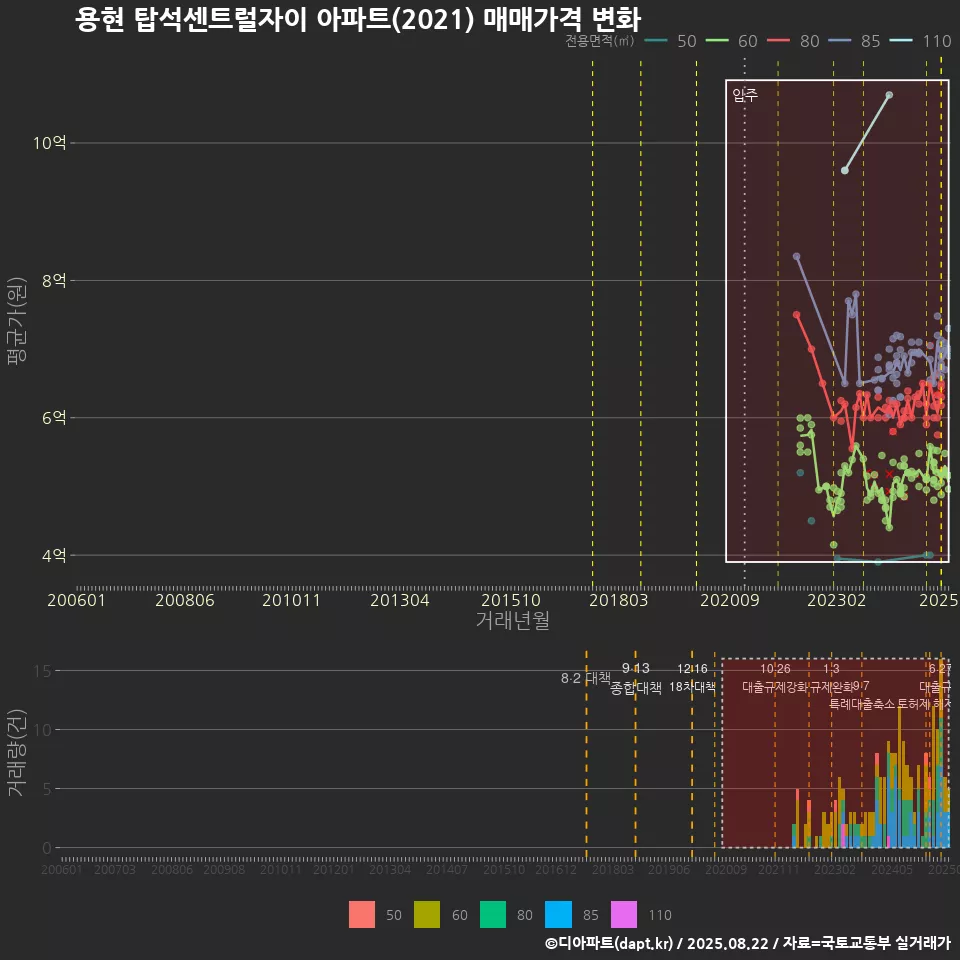
Task: Select the olive 60 swatch in bottom legend
Action: click(427, 915)
